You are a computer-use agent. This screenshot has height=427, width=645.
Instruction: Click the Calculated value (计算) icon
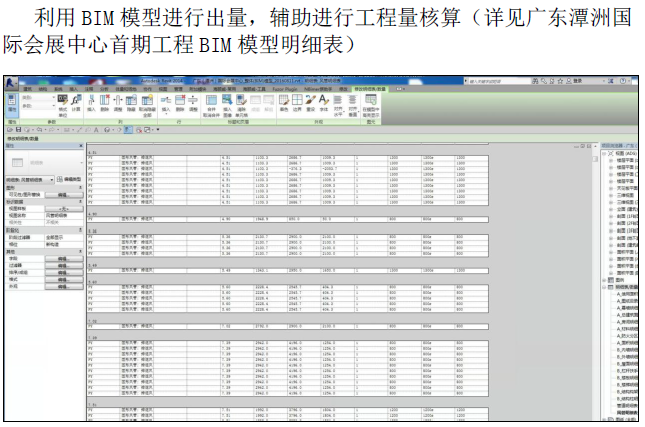tap(76, 103)
